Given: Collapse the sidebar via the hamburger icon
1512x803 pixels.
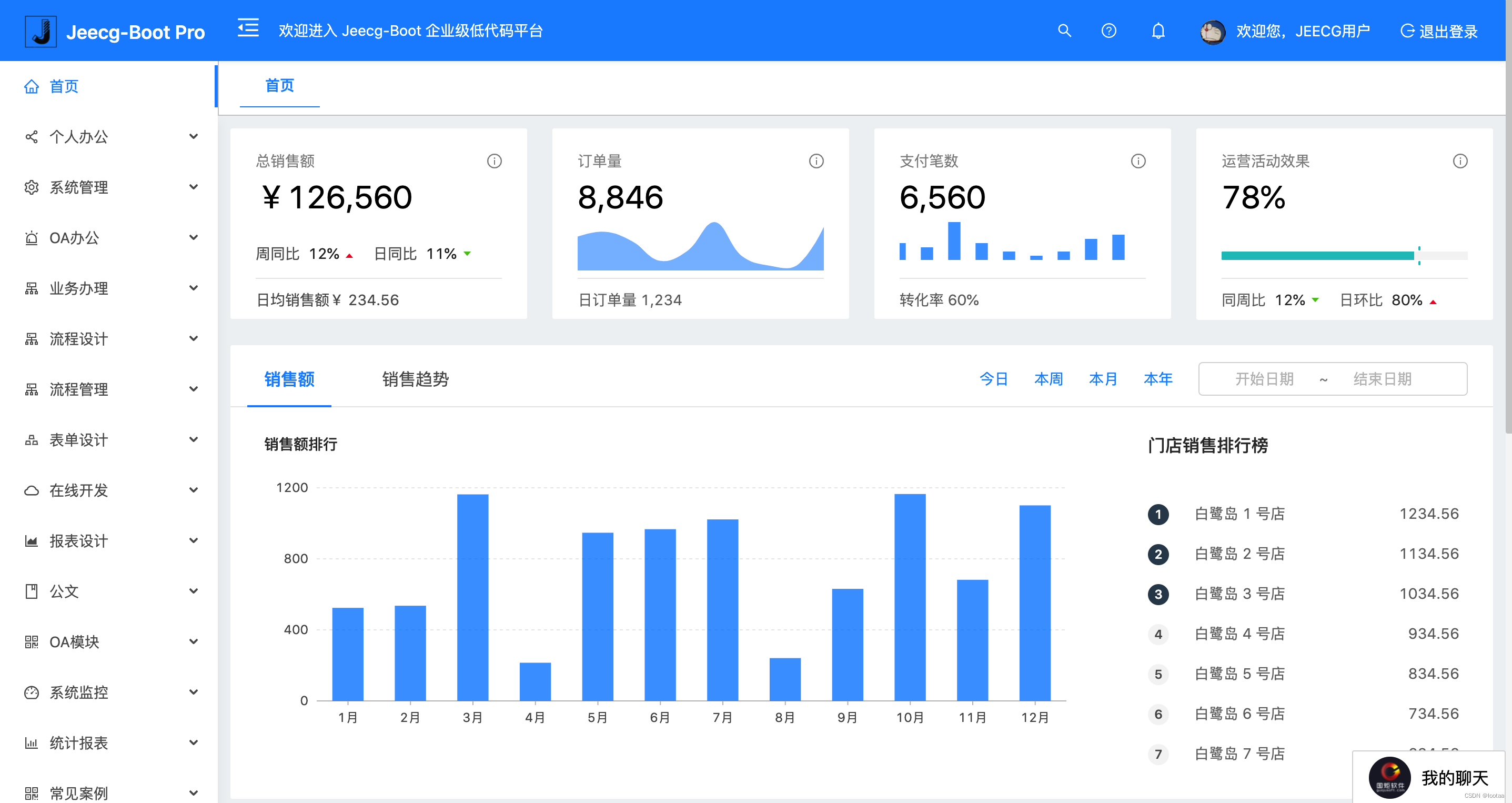Looking at the screenshot, I should 247,27.
